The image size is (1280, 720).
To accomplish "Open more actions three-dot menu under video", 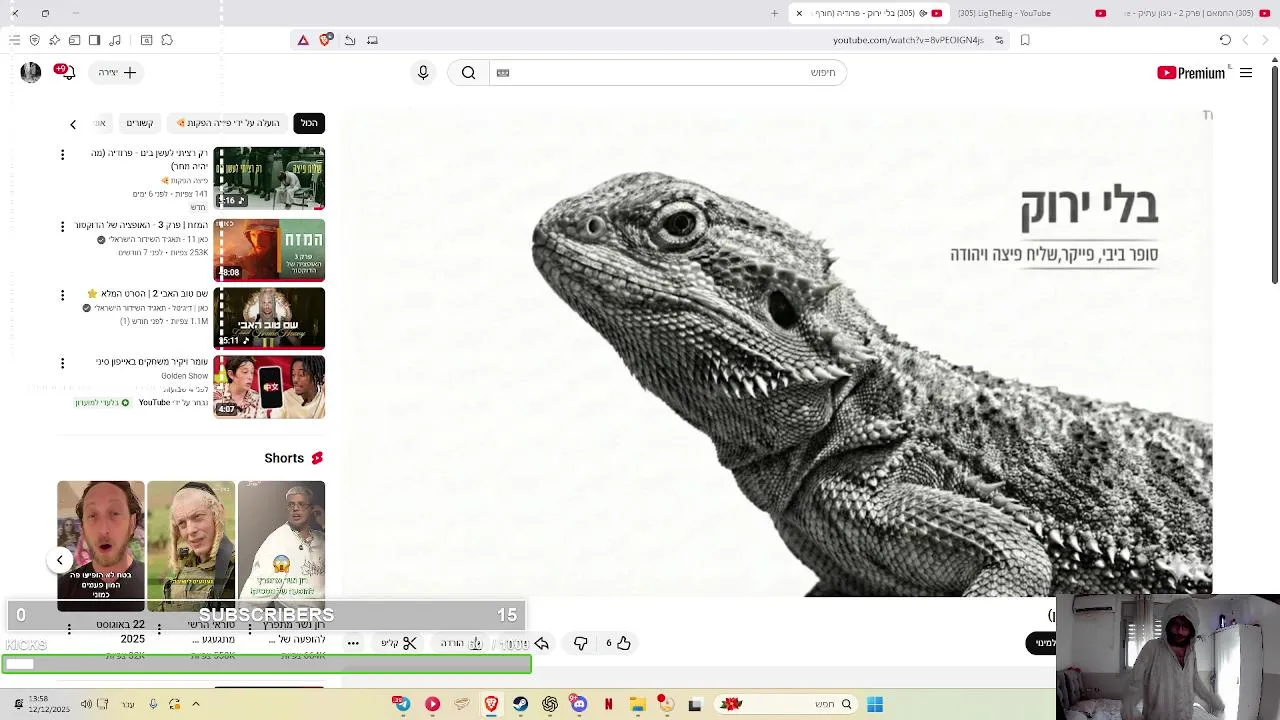I will pyautogui.click(x=353, y=643).
